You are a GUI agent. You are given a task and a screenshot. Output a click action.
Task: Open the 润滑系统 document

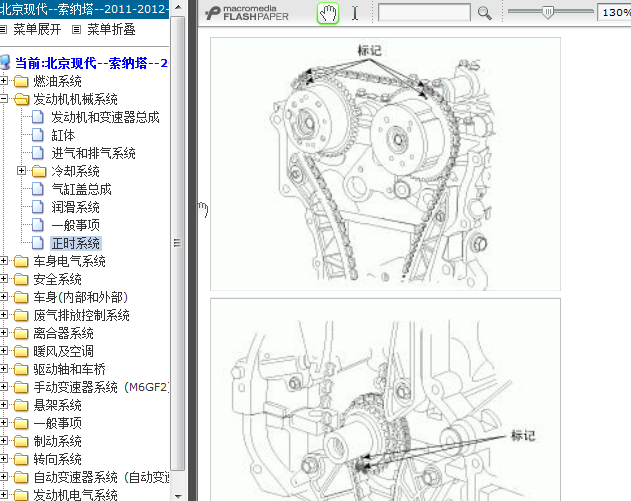75,207
